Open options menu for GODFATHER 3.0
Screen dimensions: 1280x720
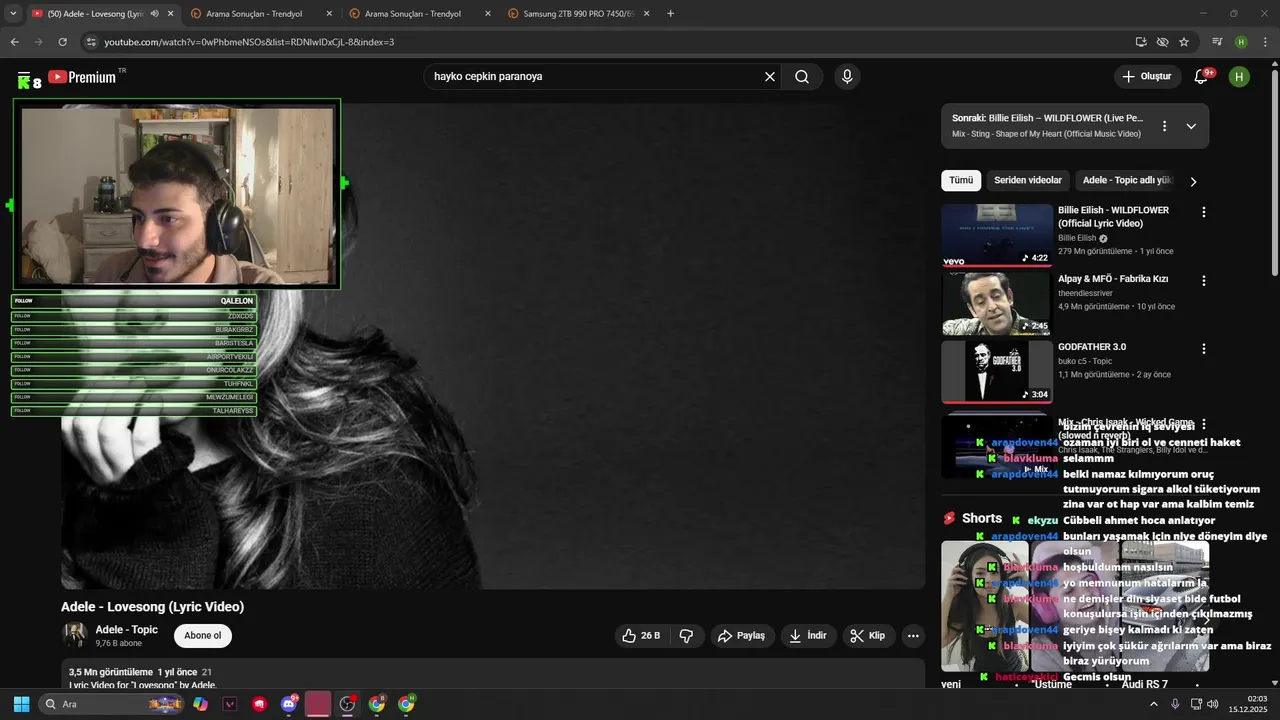tap(1204, 349)
